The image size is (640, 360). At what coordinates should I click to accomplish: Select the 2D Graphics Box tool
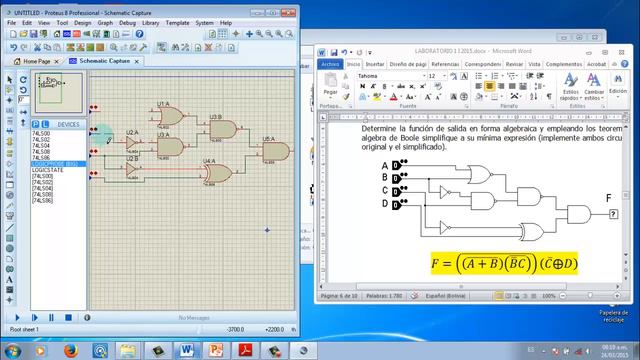9,238
